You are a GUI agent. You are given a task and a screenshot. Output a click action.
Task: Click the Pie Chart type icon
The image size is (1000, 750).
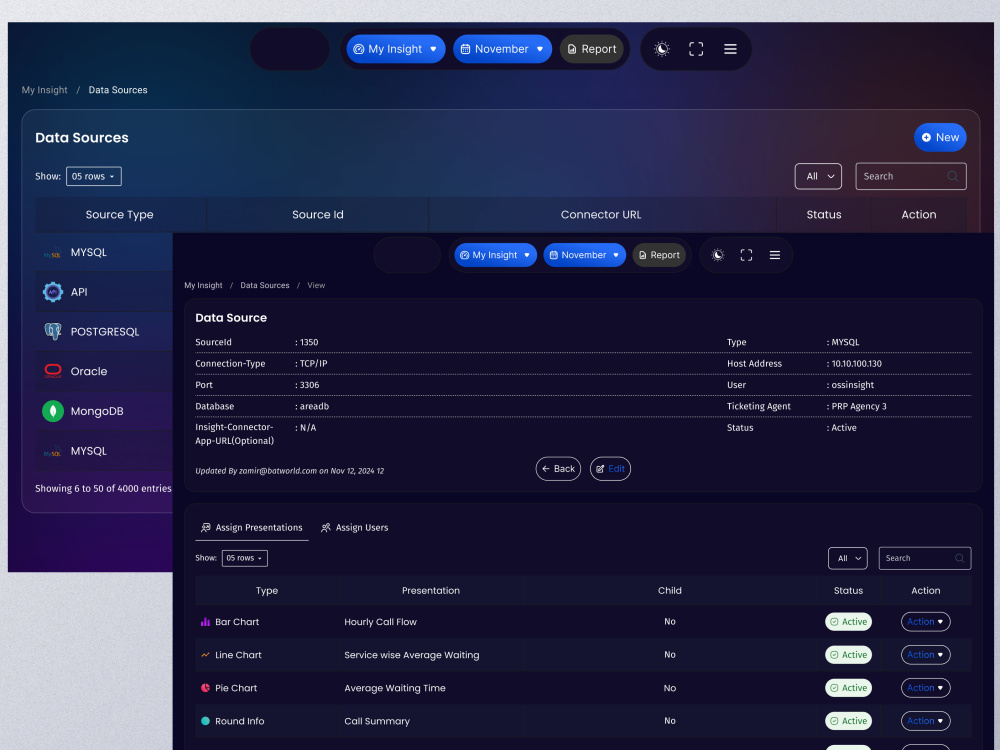(205, 688)
